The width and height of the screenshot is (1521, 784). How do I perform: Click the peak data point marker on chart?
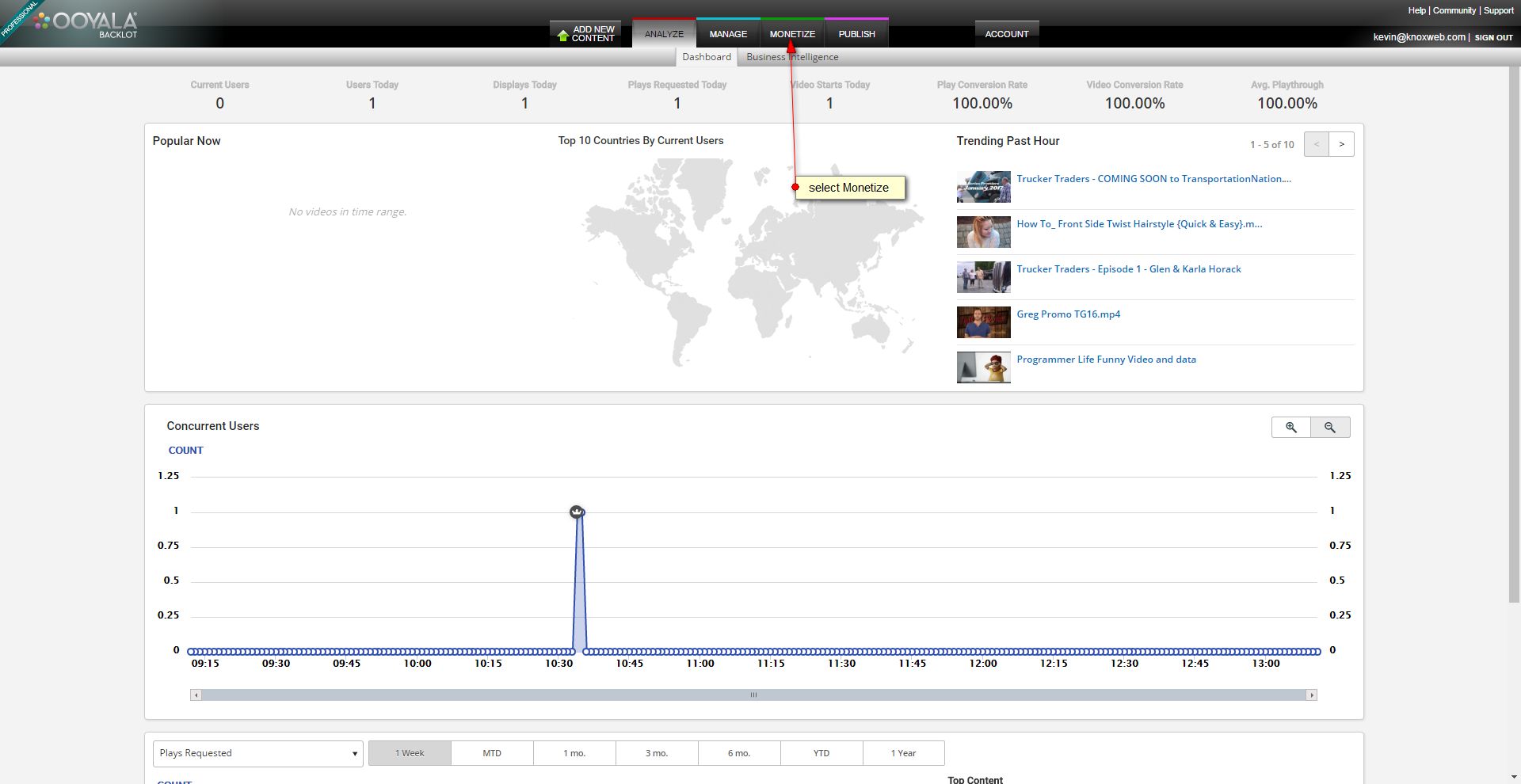coord(577,512)
